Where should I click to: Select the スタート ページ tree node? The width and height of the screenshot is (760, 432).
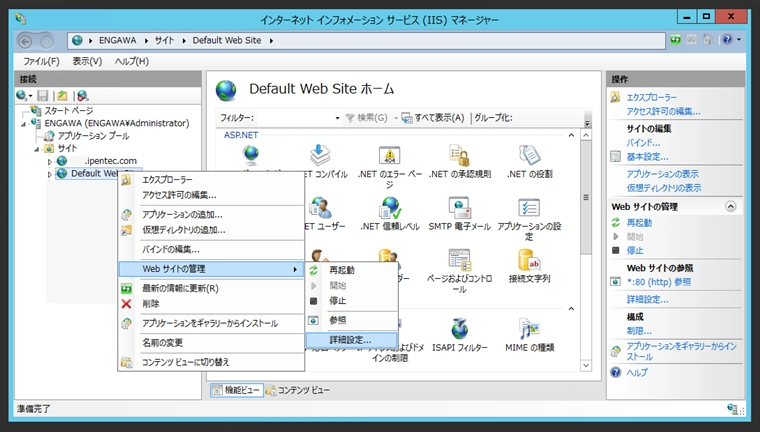pyautogui.click(x=68, y=111)
